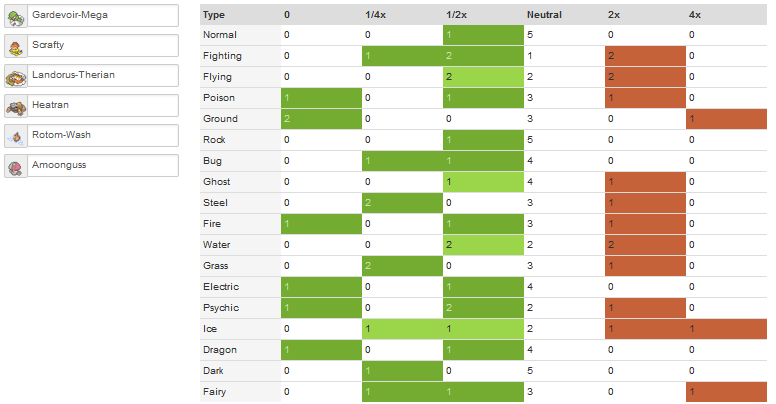The image size is (776, 404).
Task: Click the Heatran sprite icon
Action: (x=16, y=108)
